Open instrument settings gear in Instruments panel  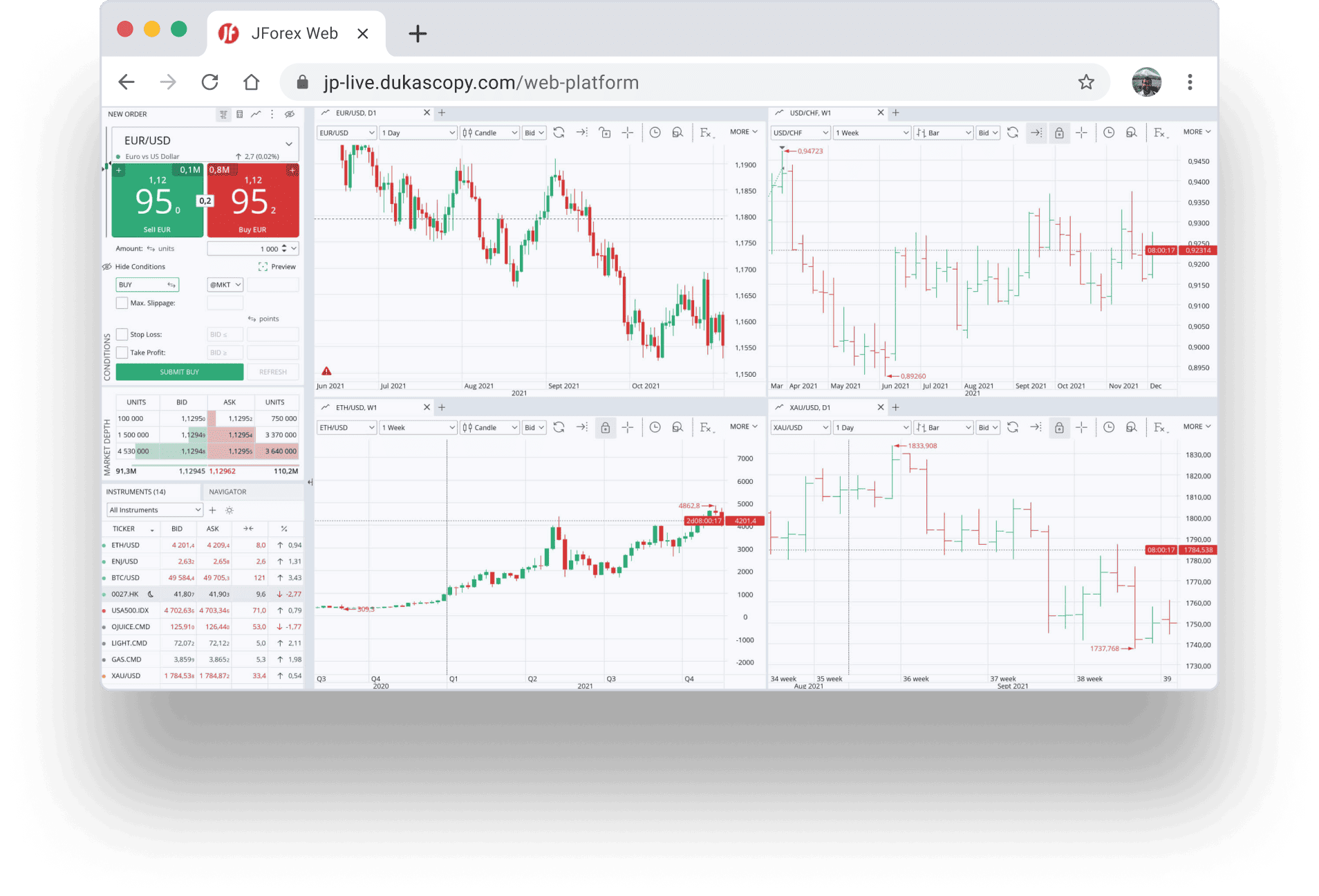pyautogui.click(x=230, y=510)
